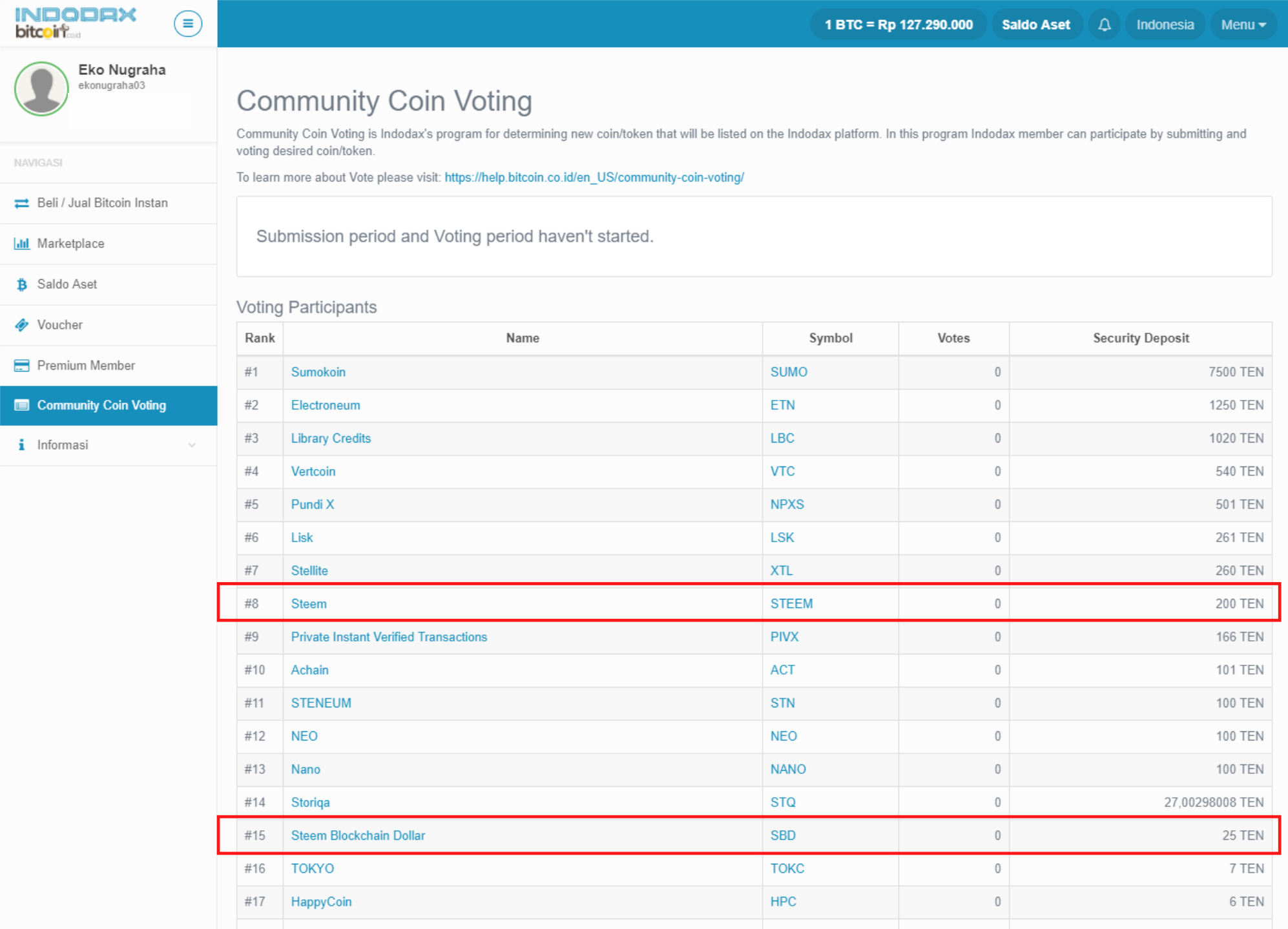
Task: Click the NPXS symbol link
Action: click(787, 505)
